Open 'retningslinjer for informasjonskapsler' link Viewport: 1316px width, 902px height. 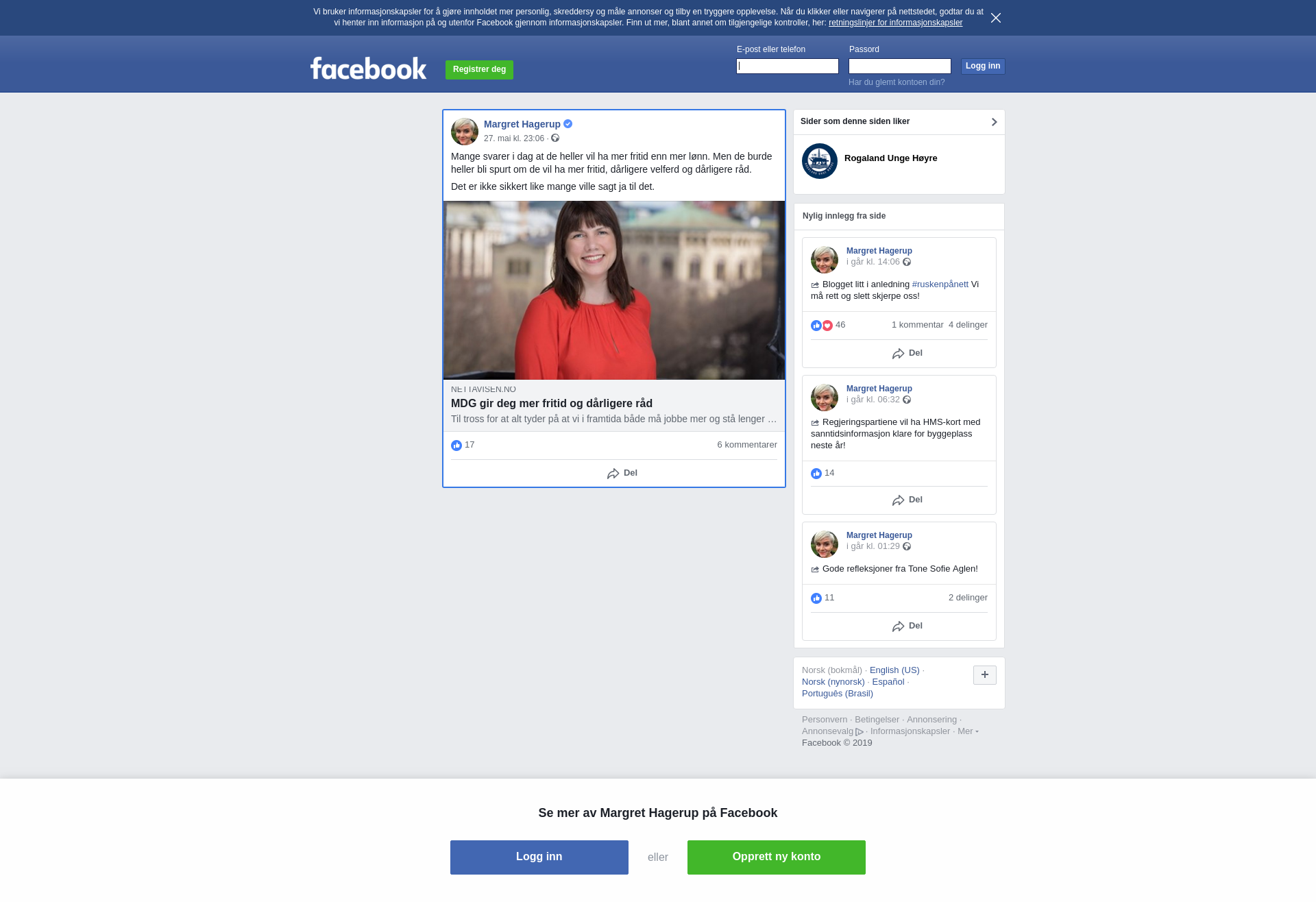click(x=895, y=23)
